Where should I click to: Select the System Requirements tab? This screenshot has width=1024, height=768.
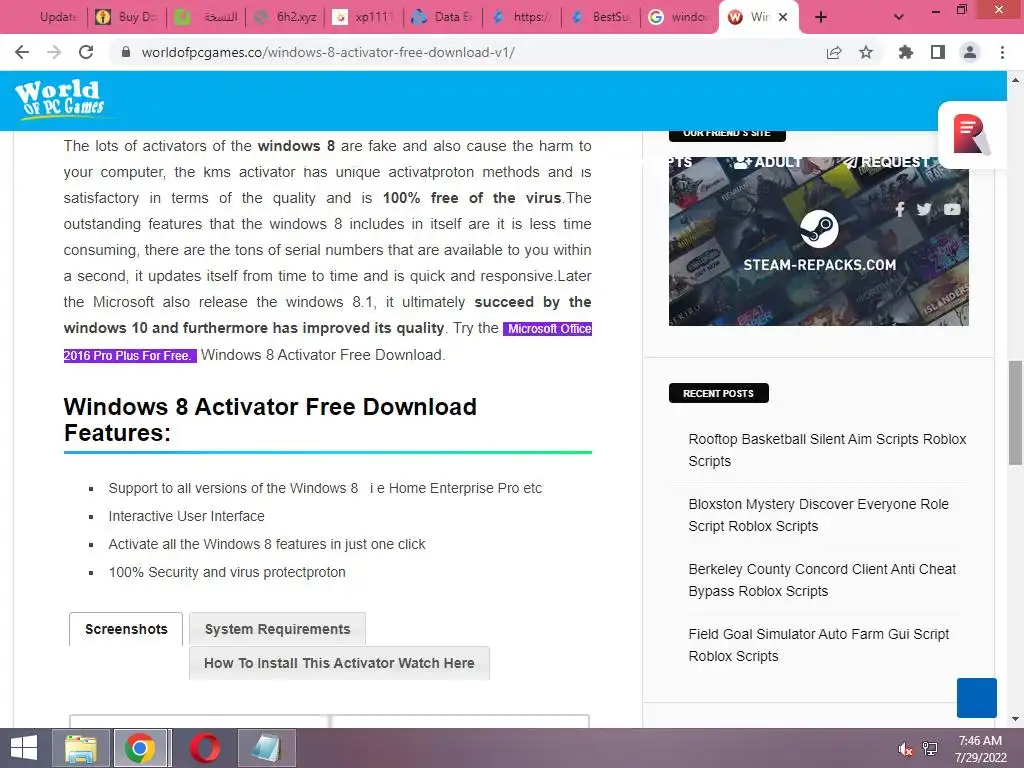point(278,629)
